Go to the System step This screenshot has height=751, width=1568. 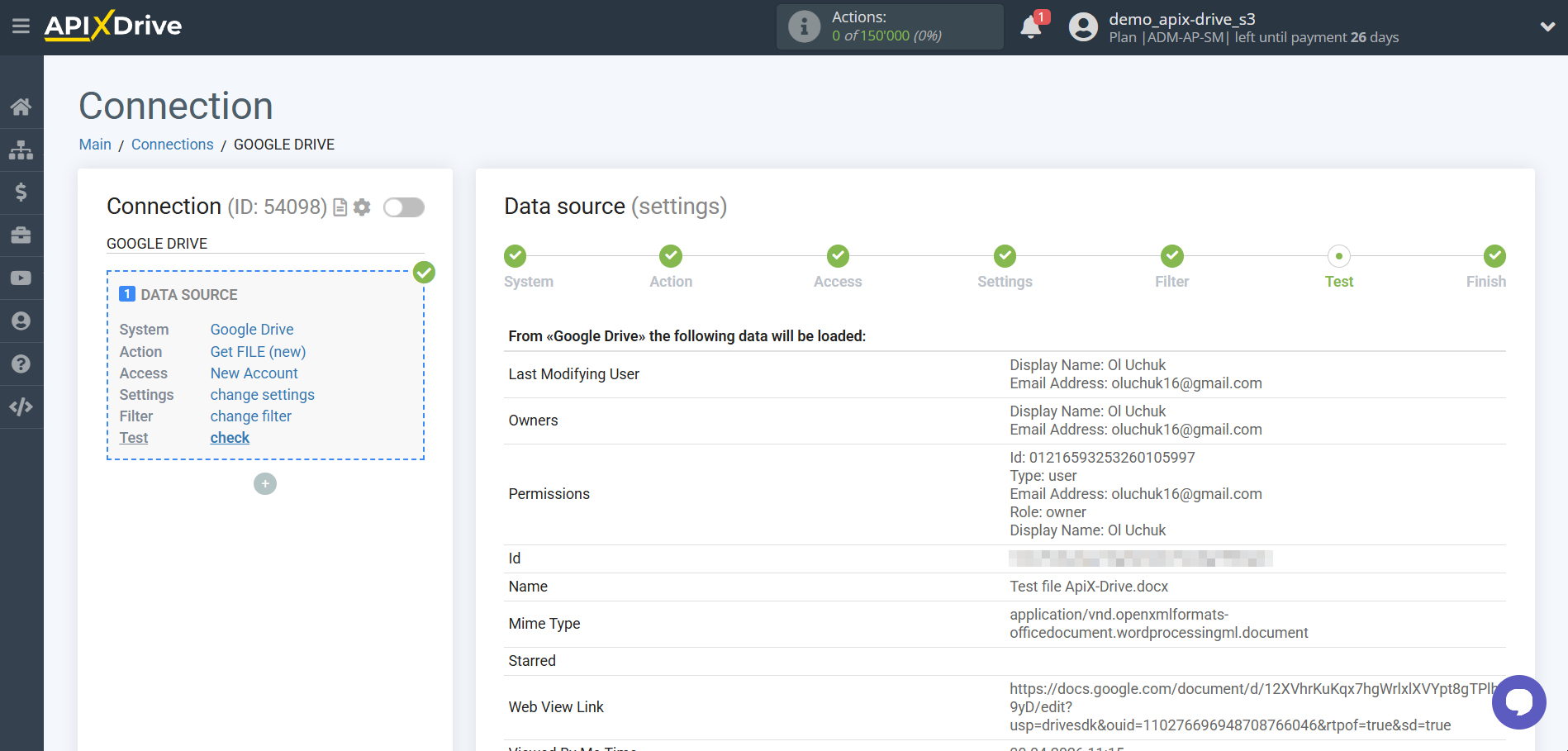(516, 256)
